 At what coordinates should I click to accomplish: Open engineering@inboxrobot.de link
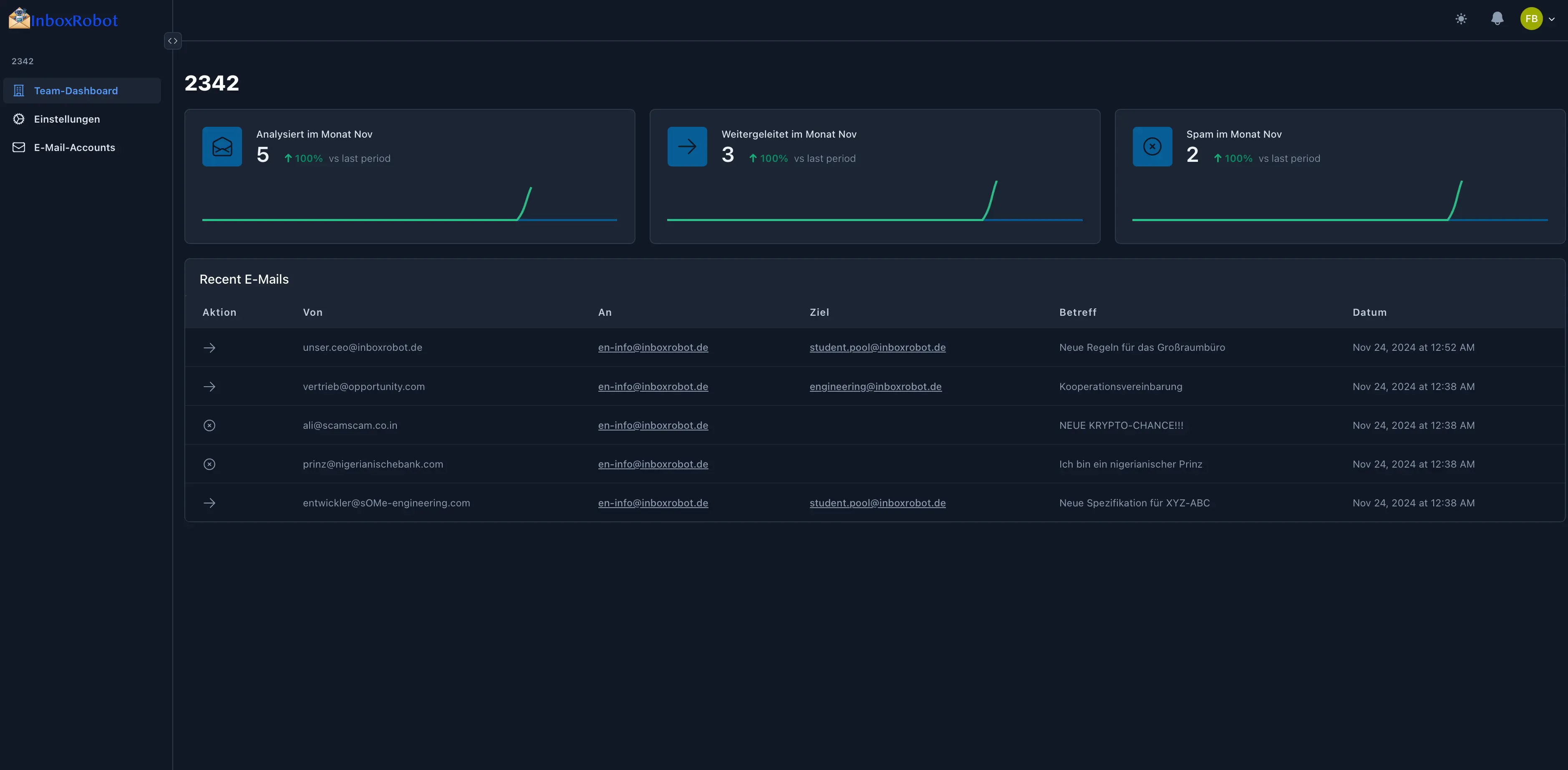pyautogui.click(x=875, y=387)
